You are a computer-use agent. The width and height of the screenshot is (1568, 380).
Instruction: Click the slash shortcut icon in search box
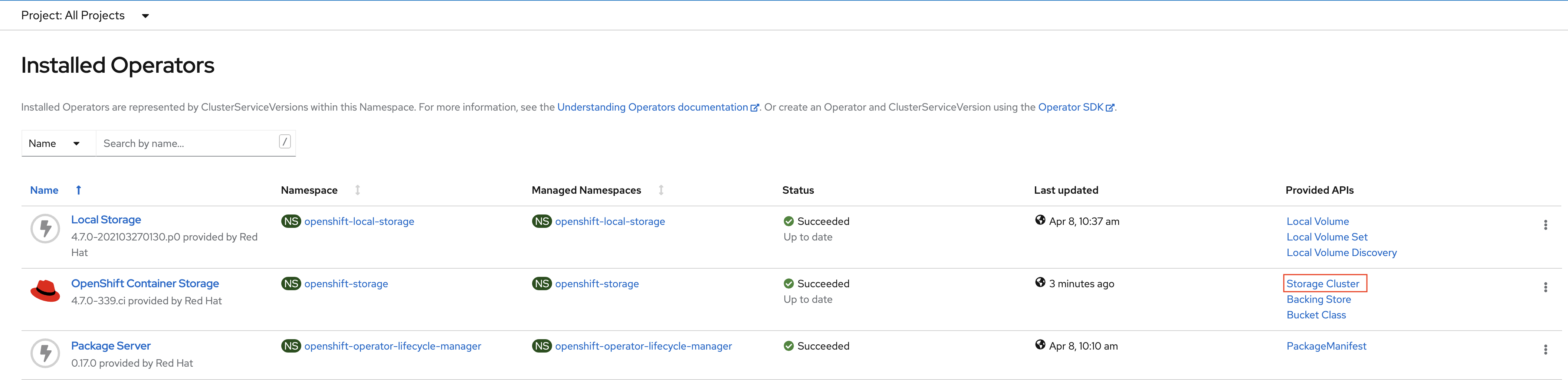click(284, 142)
